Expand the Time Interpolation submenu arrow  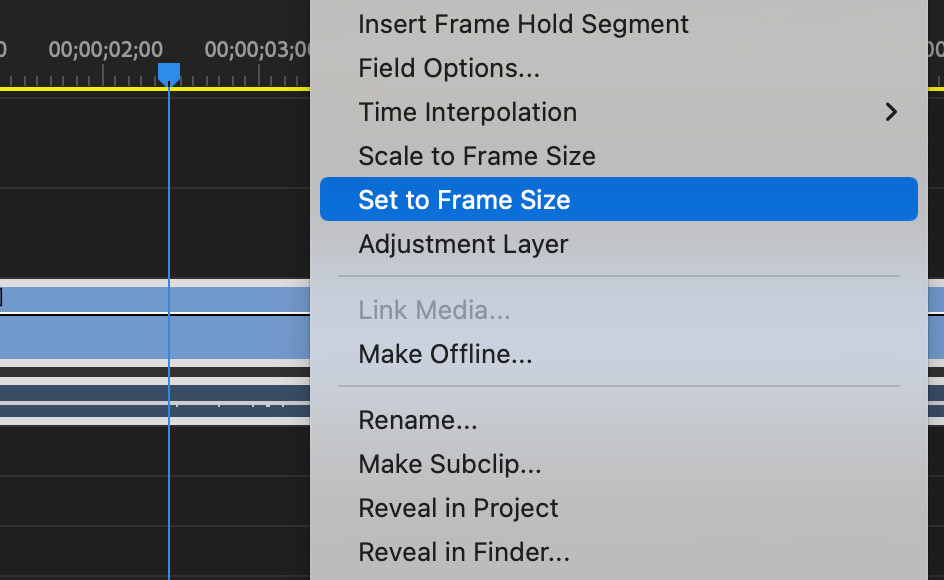click(891, 112)
